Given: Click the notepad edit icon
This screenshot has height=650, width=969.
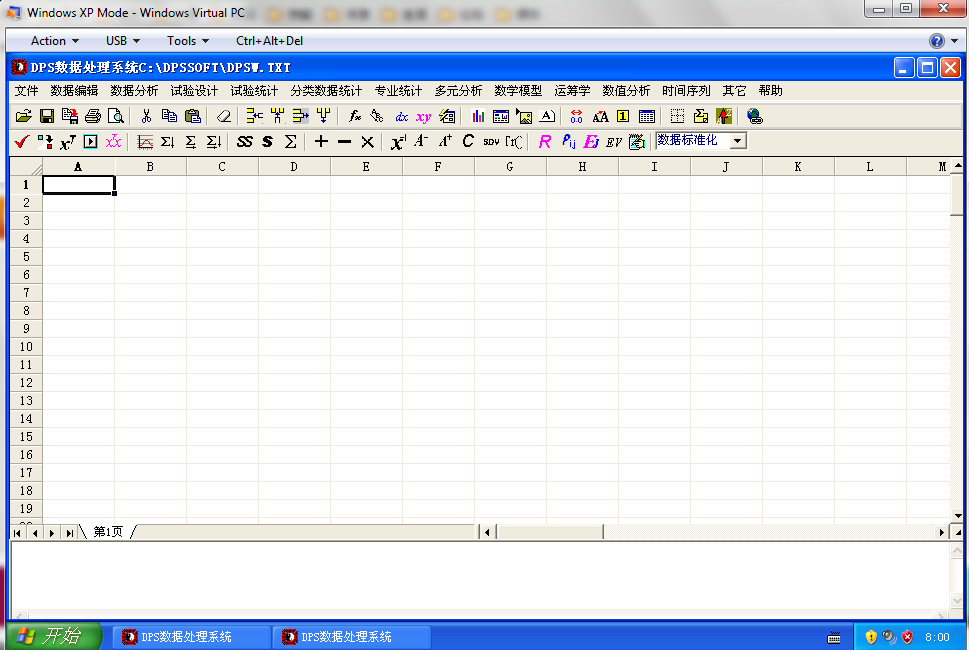Looking at the screenshot, I should 637,141.
